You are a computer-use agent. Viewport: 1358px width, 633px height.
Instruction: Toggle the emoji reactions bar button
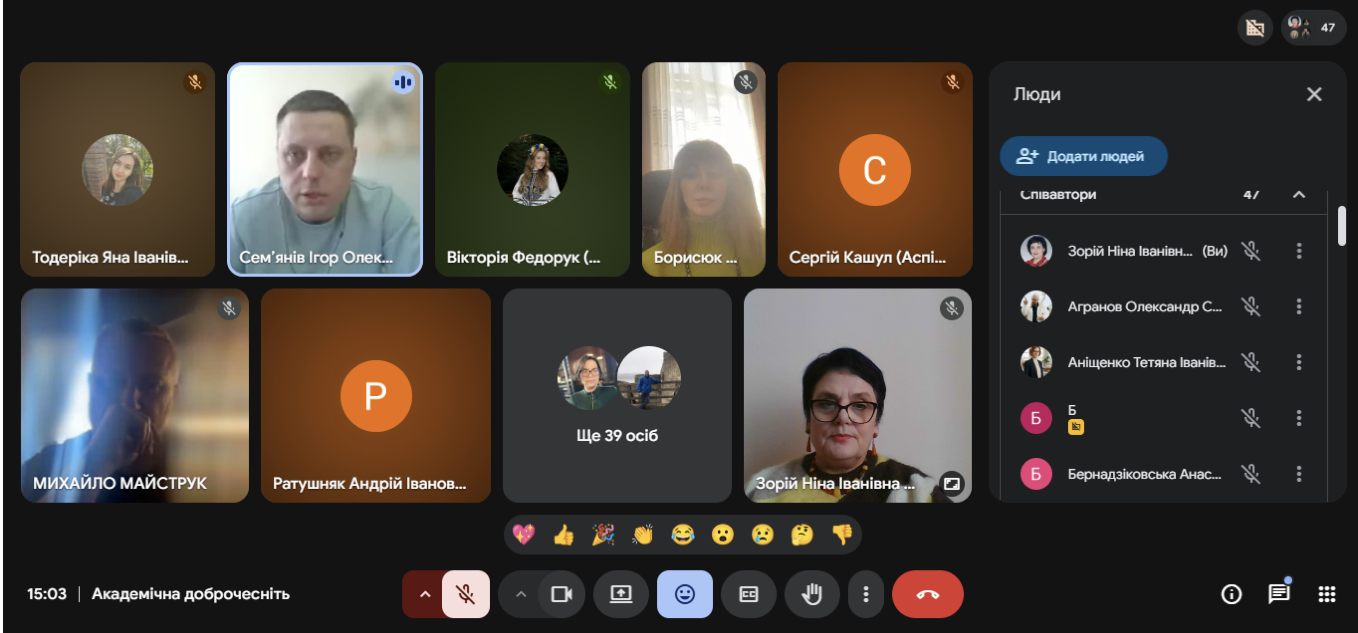[684, 594]
